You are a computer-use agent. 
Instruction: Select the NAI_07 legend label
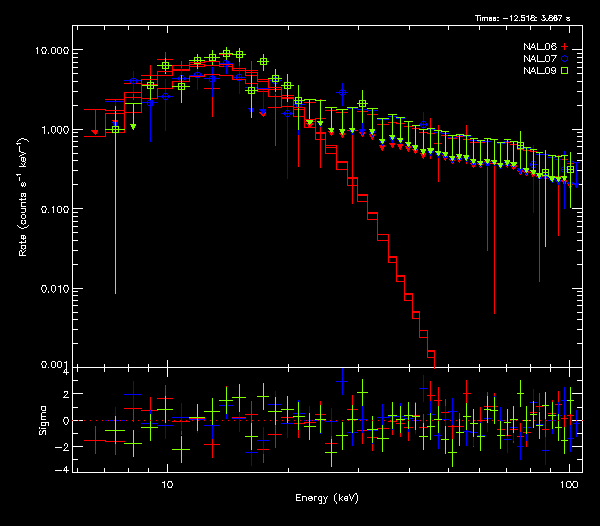coord(540,60)
